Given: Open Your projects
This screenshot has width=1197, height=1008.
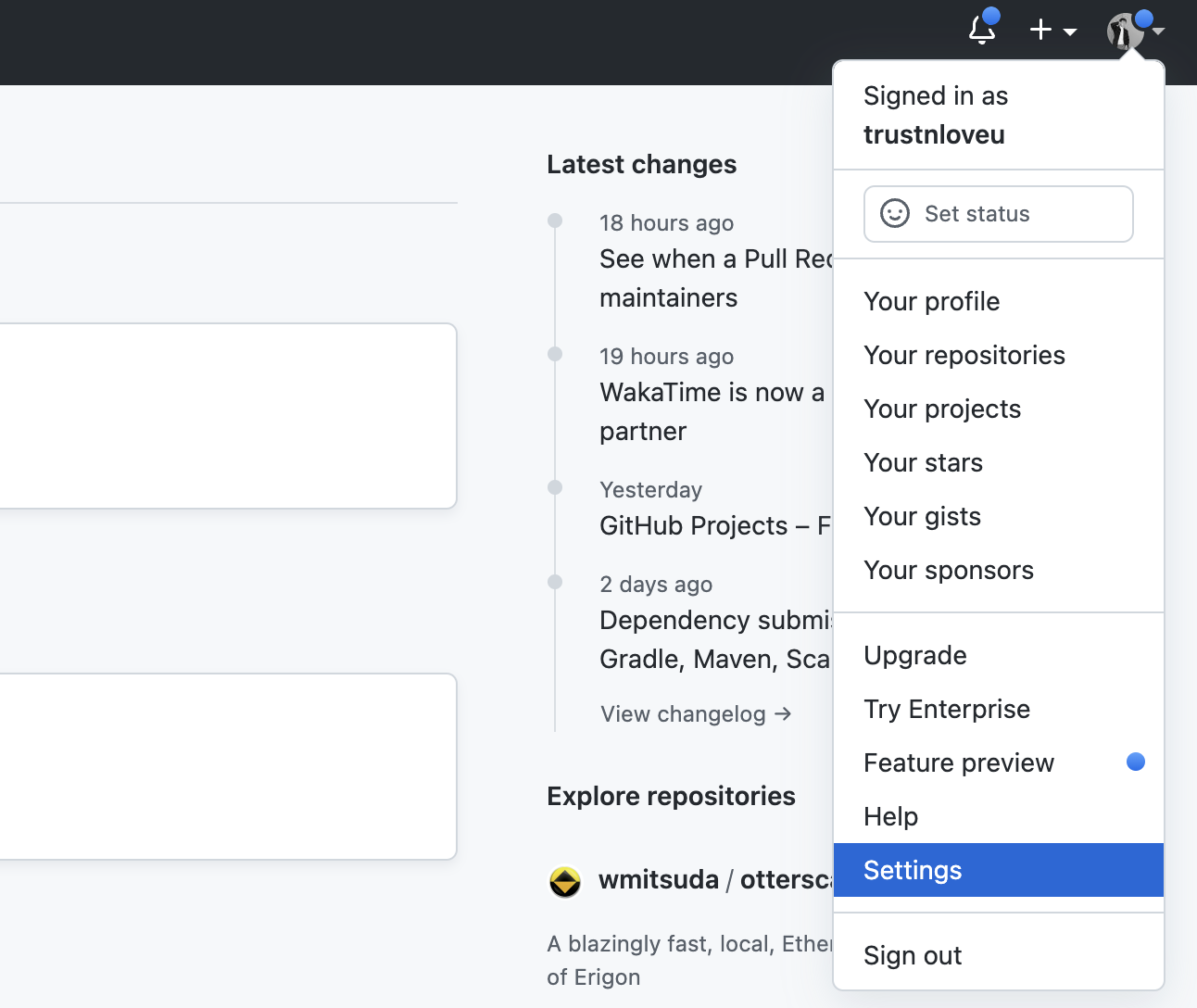Looking at the screenshot, I should click(x=999, y=409).
